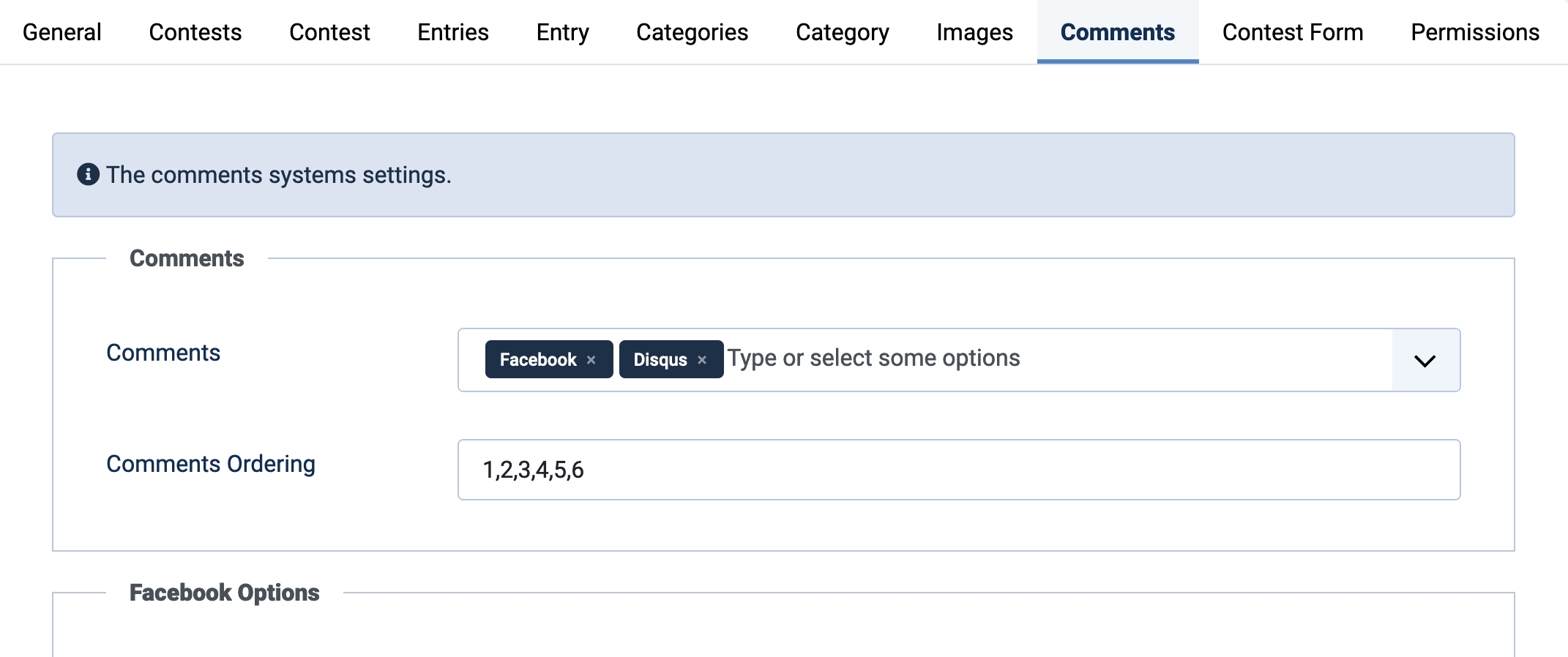
Task: Open the General tab
Action: click(62, 32)
